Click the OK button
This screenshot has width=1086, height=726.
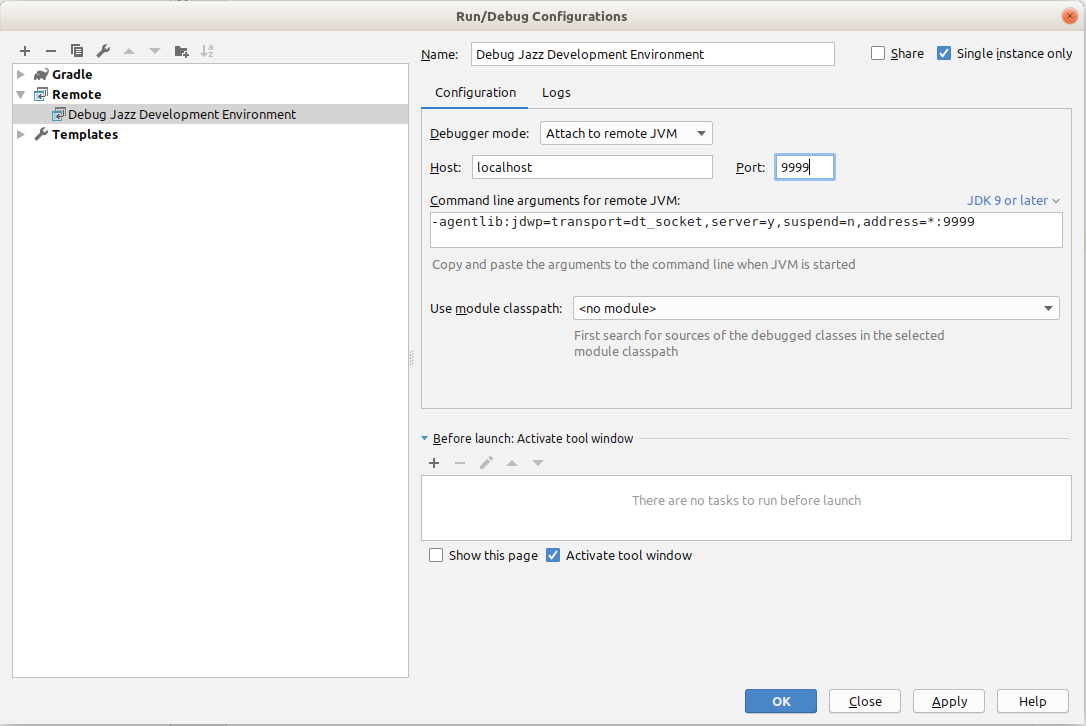point(781,701)
